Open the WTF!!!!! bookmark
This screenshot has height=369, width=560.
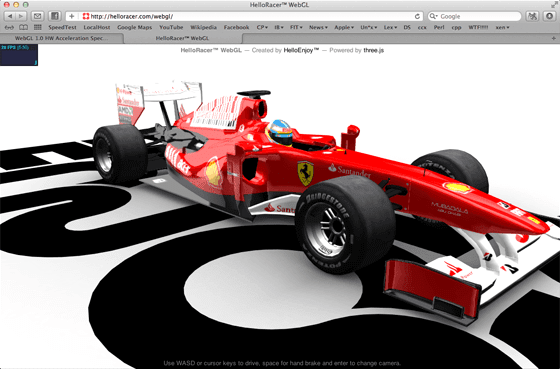pyautogui.click(x=478, y=28)
